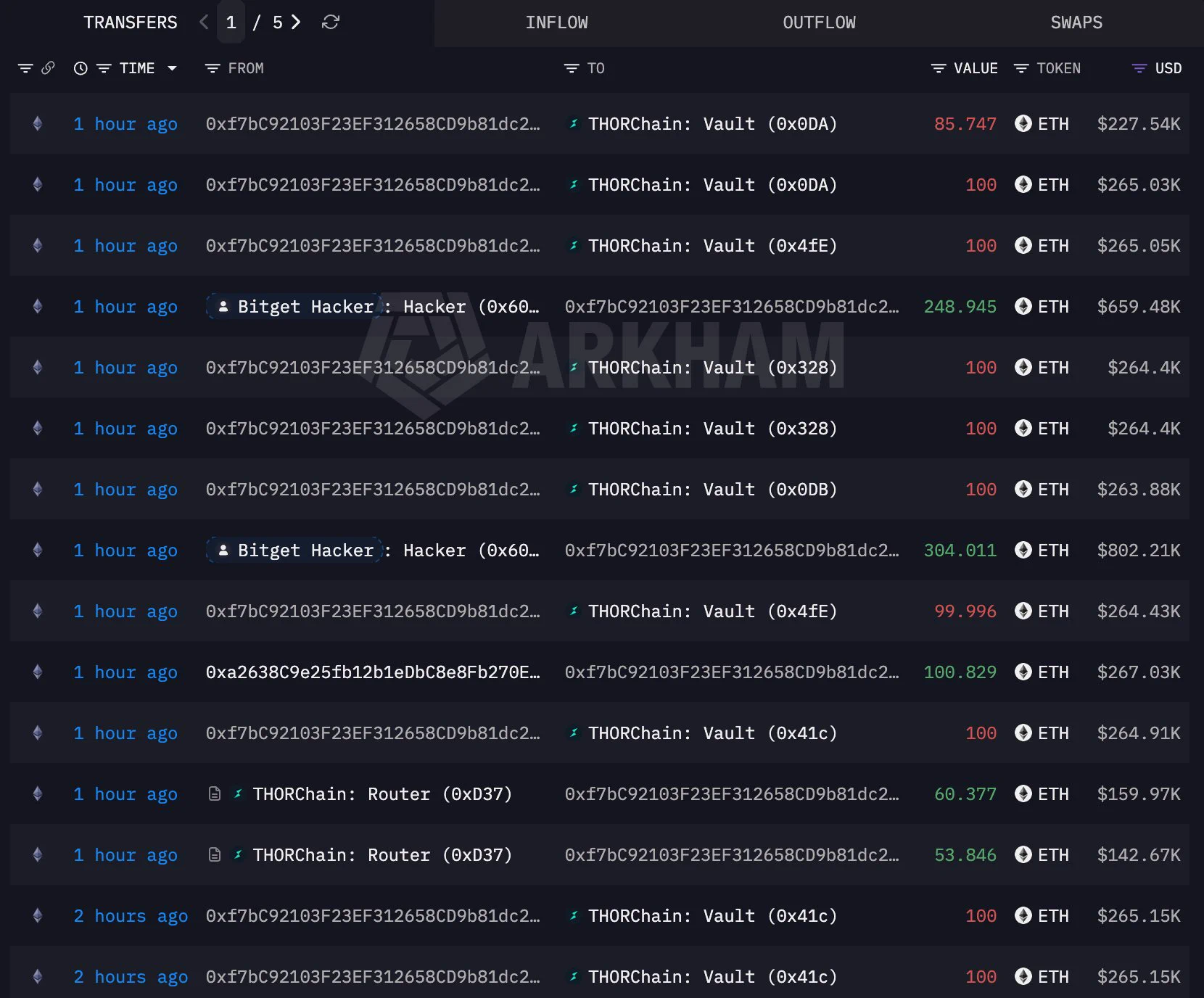Screen dimensions: 1204x998
Task: Click the clock icon next to TIME
Action: (x=81, y=68)
